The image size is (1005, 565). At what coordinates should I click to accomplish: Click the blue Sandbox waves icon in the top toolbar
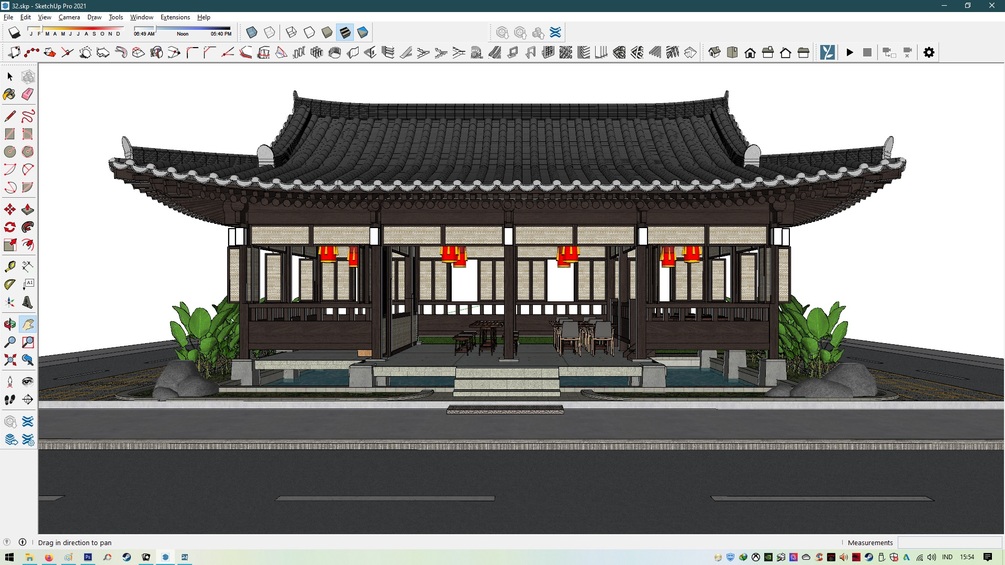pyautogui.click(x=555, y=32)
